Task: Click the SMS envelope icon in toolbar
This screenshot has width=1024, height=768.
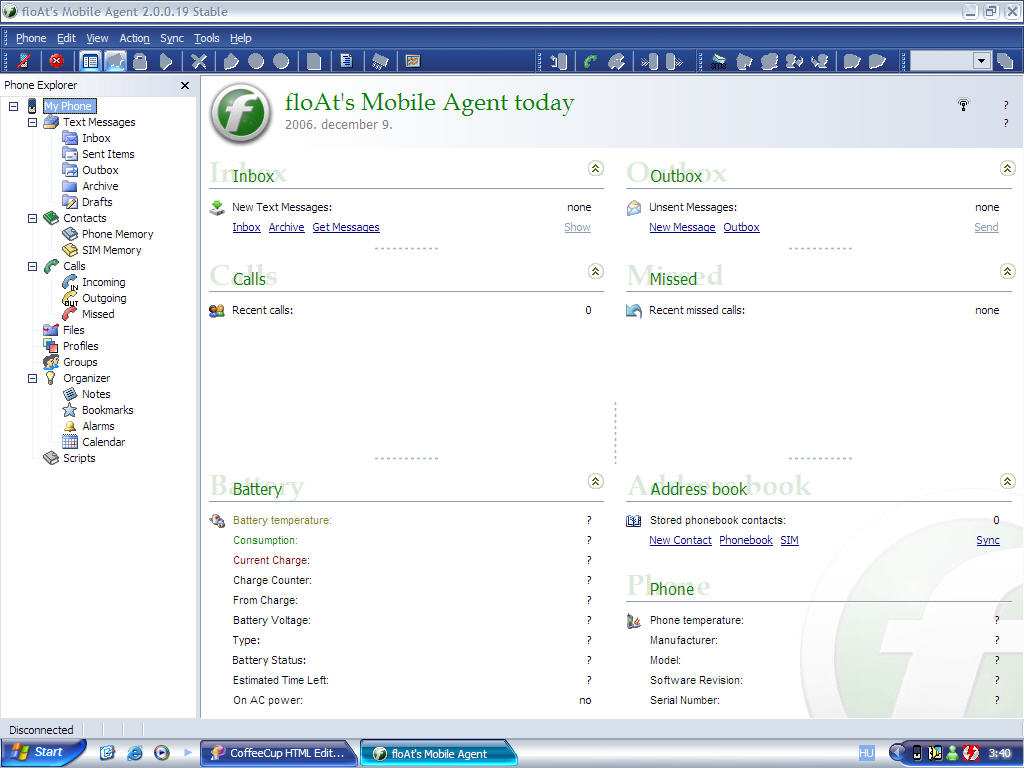Action: [718, 61]
